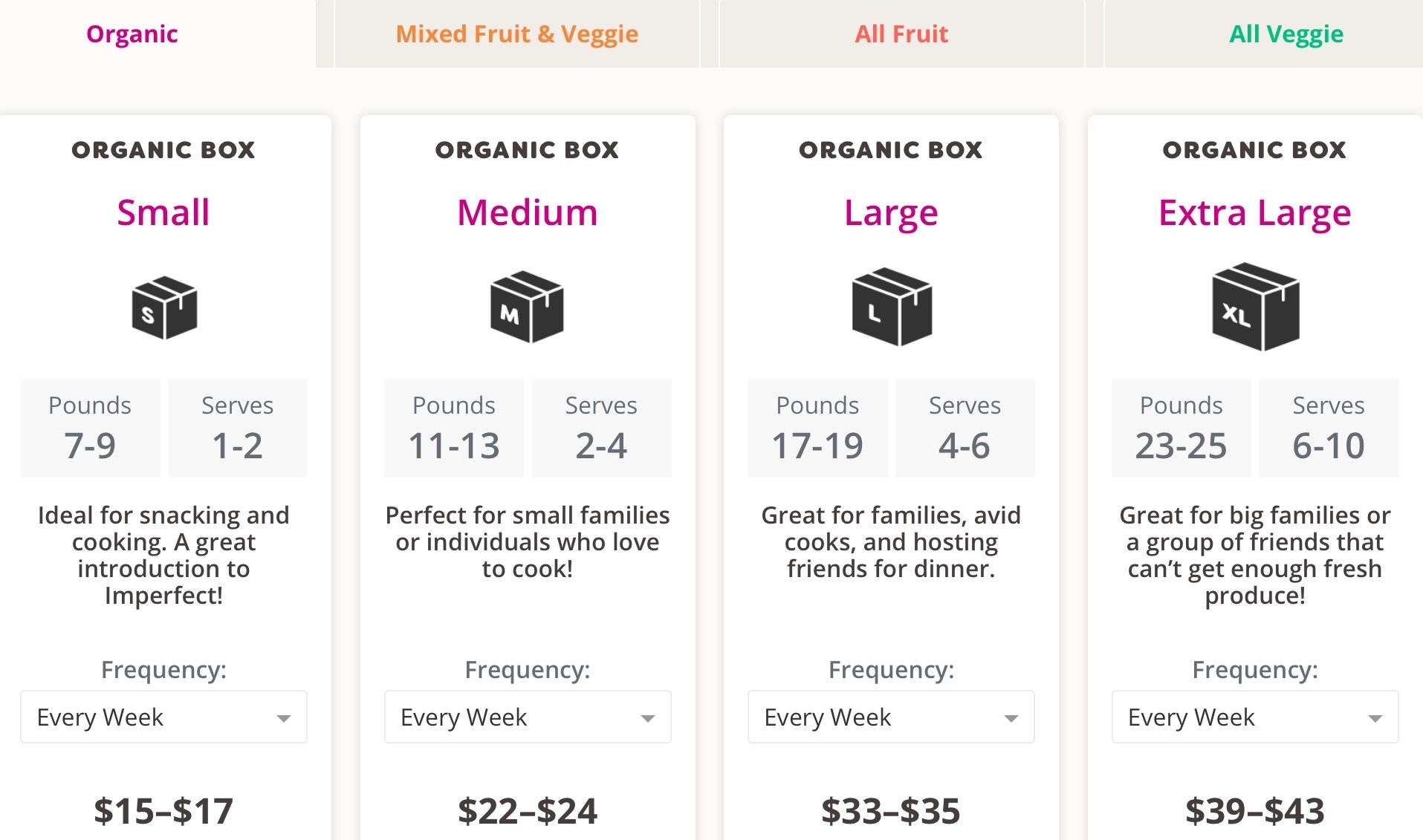Open the Medium box frequency dropdown
1423x840 pixels.
[x=527, y=717]
